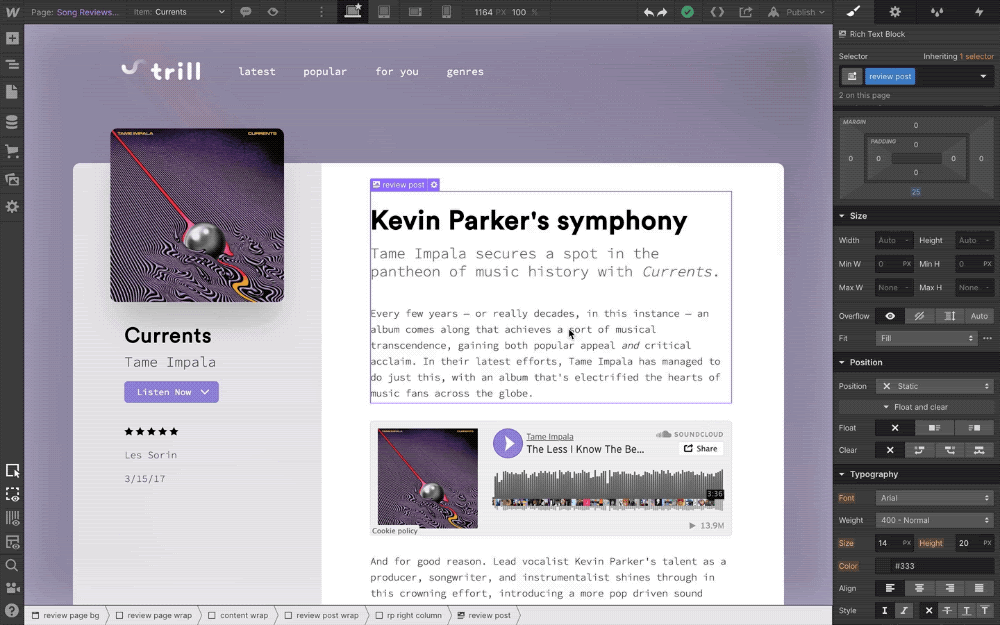1000x625 pixels.
Task: Click the share export icon in top bar
Action: click(746, 11)
